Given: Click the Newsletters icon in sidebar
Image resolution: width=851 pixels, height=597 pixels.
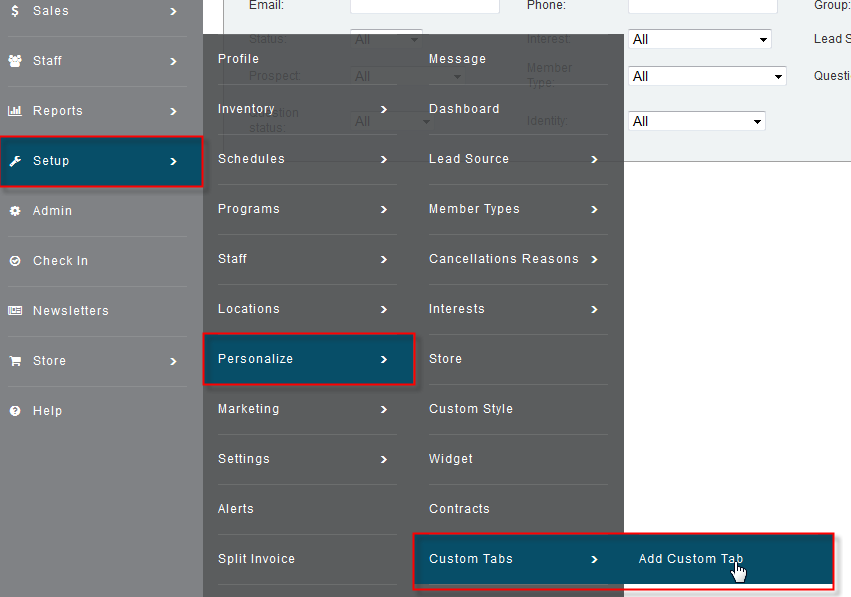Looking at the screenshot, I should (15, 311).
